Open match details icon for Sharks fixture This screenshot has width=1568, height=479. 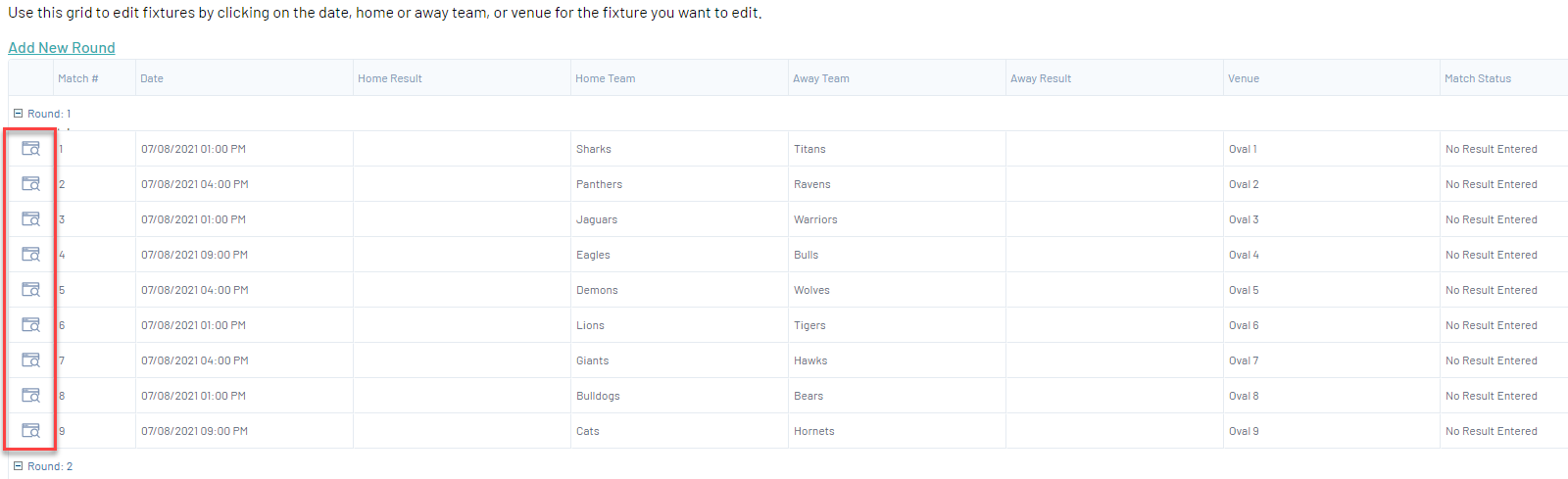click(x=30, y=149)
